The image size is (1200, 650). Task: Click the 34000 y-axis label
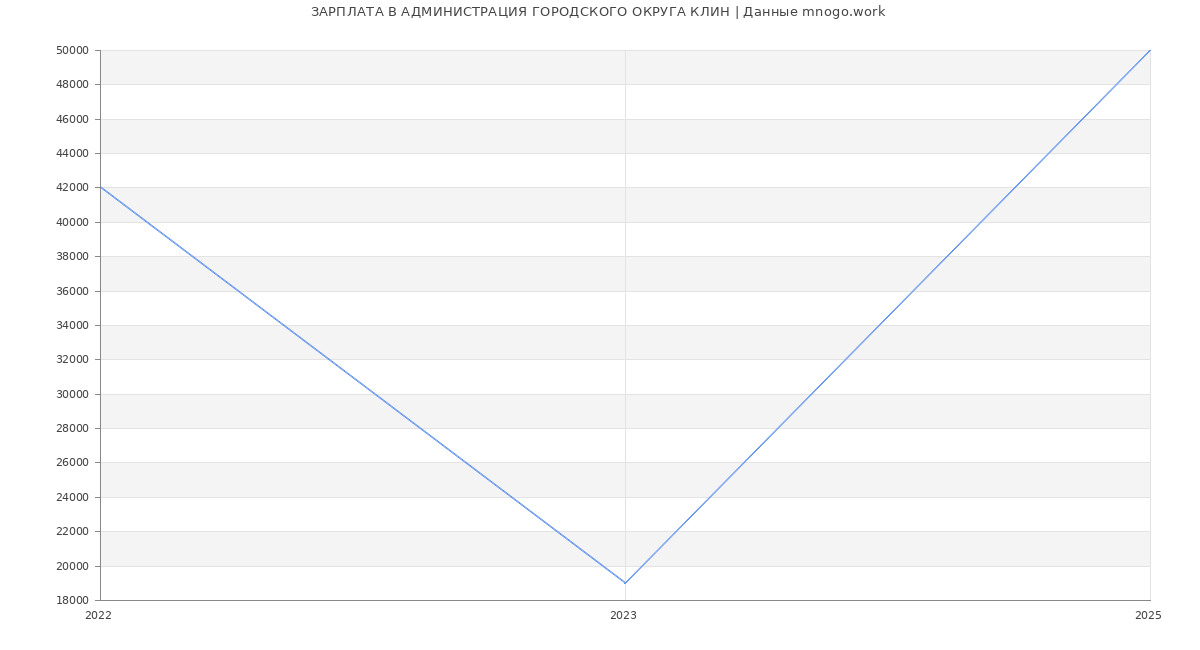(73, 325)
